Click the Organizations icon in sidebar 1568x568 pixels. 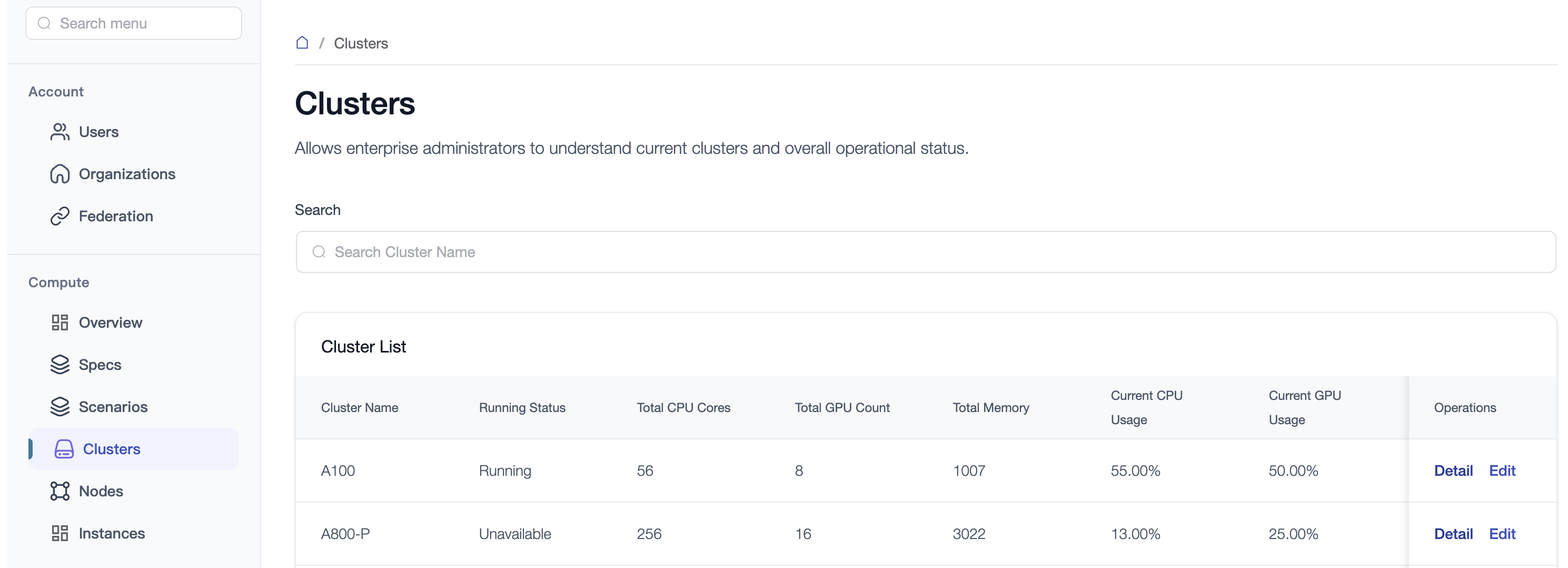[59, 174]
